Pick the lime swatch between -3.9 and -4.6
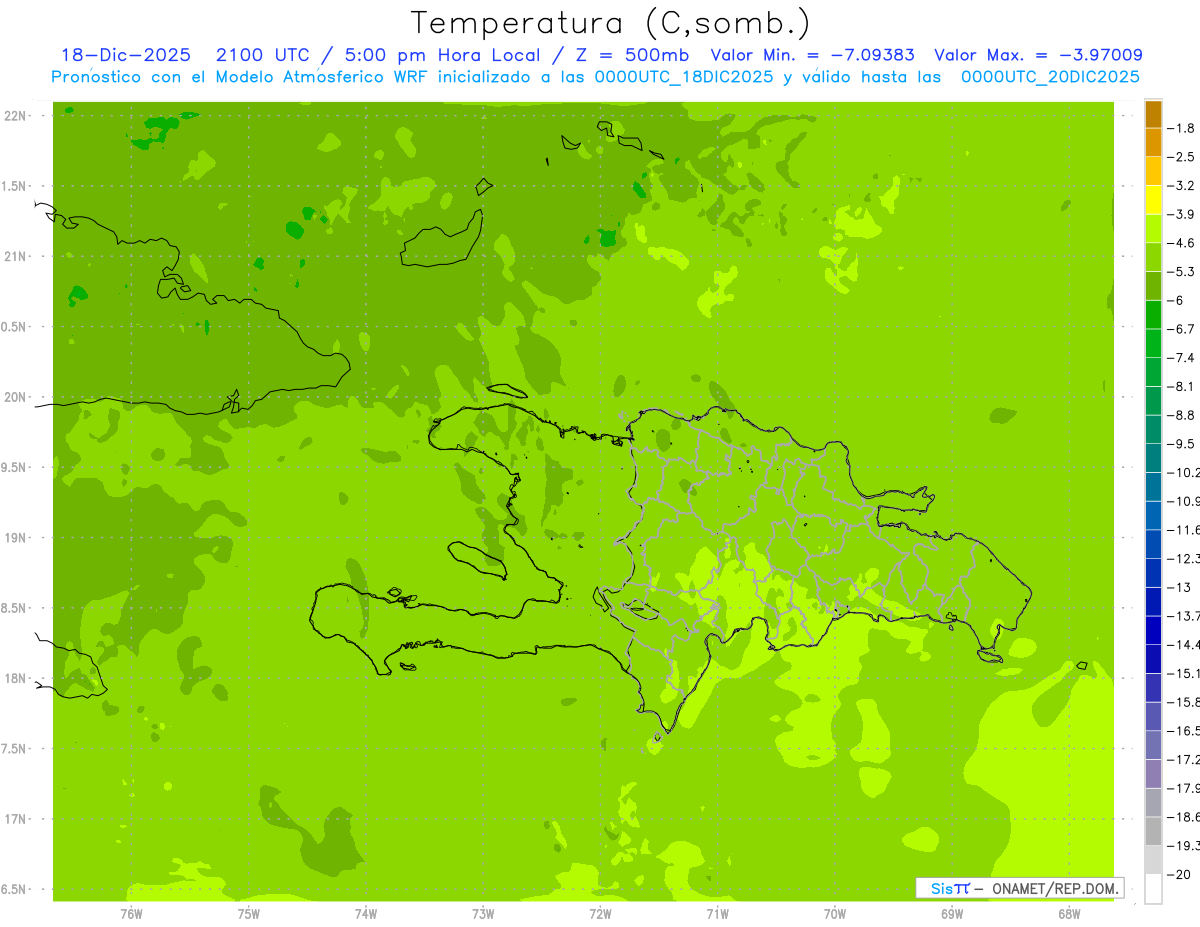This screenshot has width=1200, height=927. coord(1153,228)
